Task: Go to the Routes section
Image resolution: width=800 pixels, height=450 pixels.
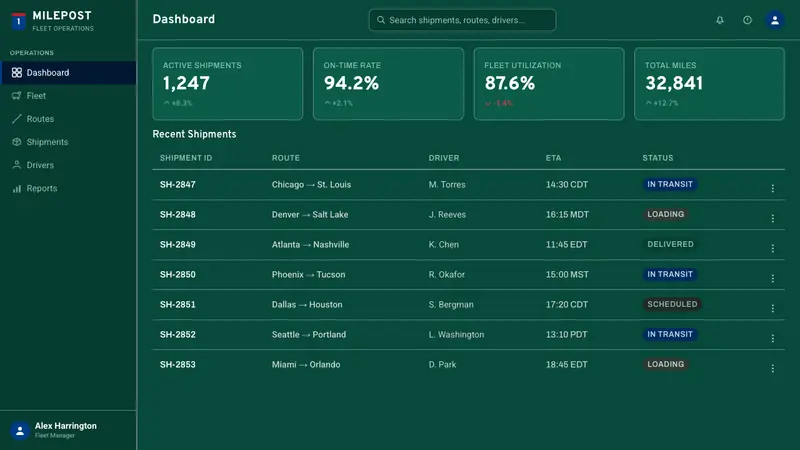Action: pos(68,119)
